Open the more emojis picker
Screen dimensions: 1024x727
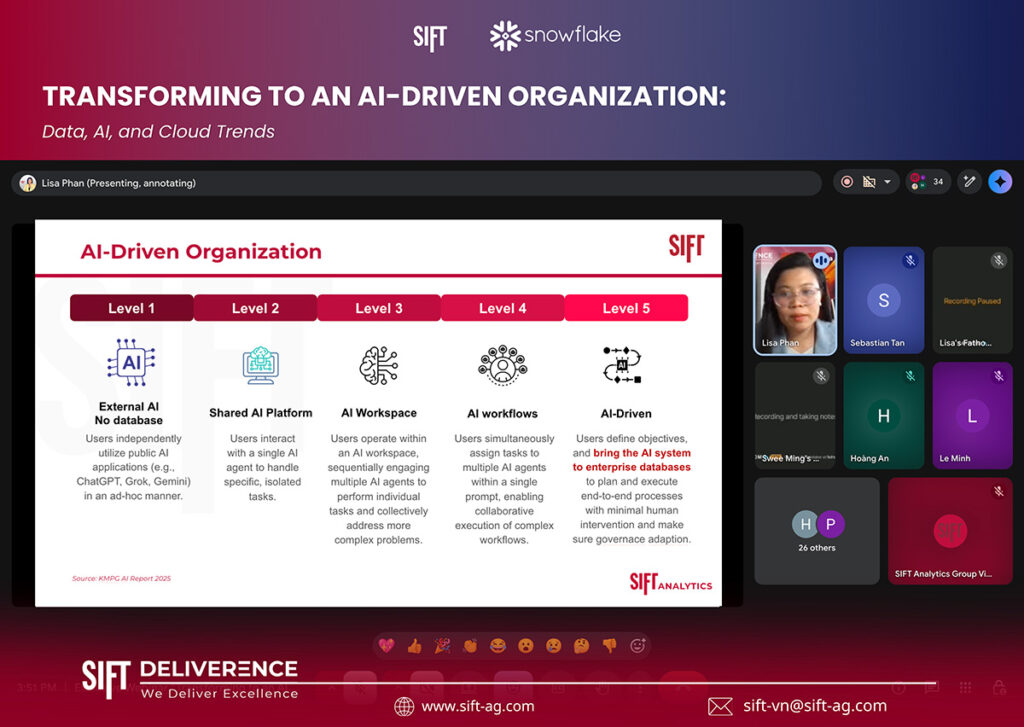tap(638, 646)
